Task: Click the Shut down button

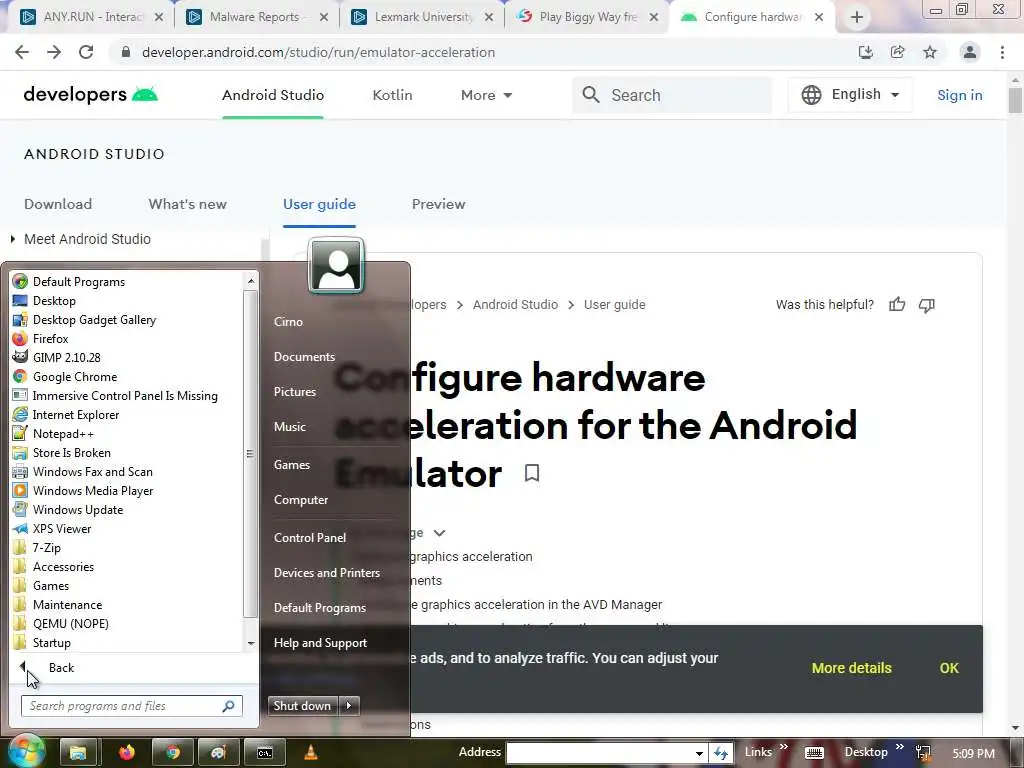Action: tap(302, 705)
